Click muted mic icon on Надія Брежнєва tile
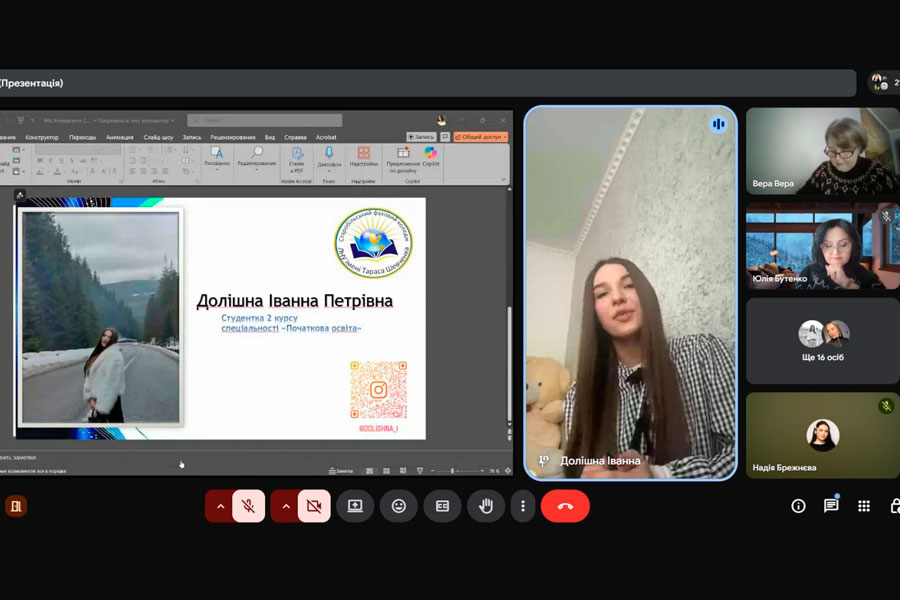 [x=886, y=406]
